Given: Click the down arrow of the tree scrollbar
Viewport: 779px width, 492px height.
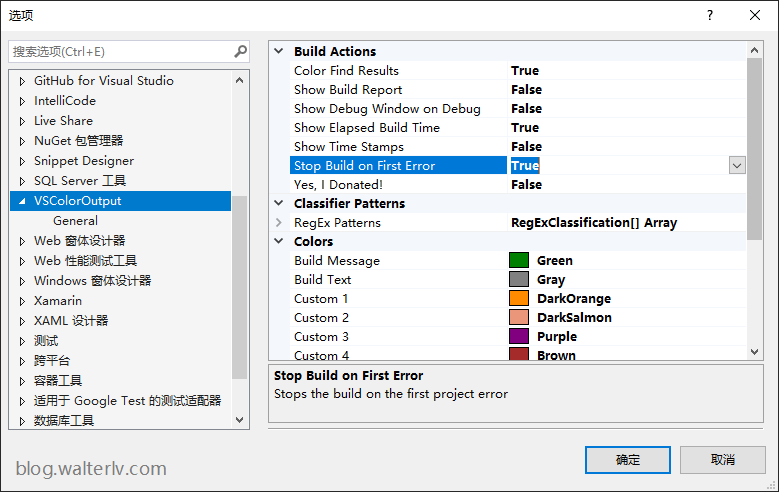Looking at the screenshot, I should 240,421.
